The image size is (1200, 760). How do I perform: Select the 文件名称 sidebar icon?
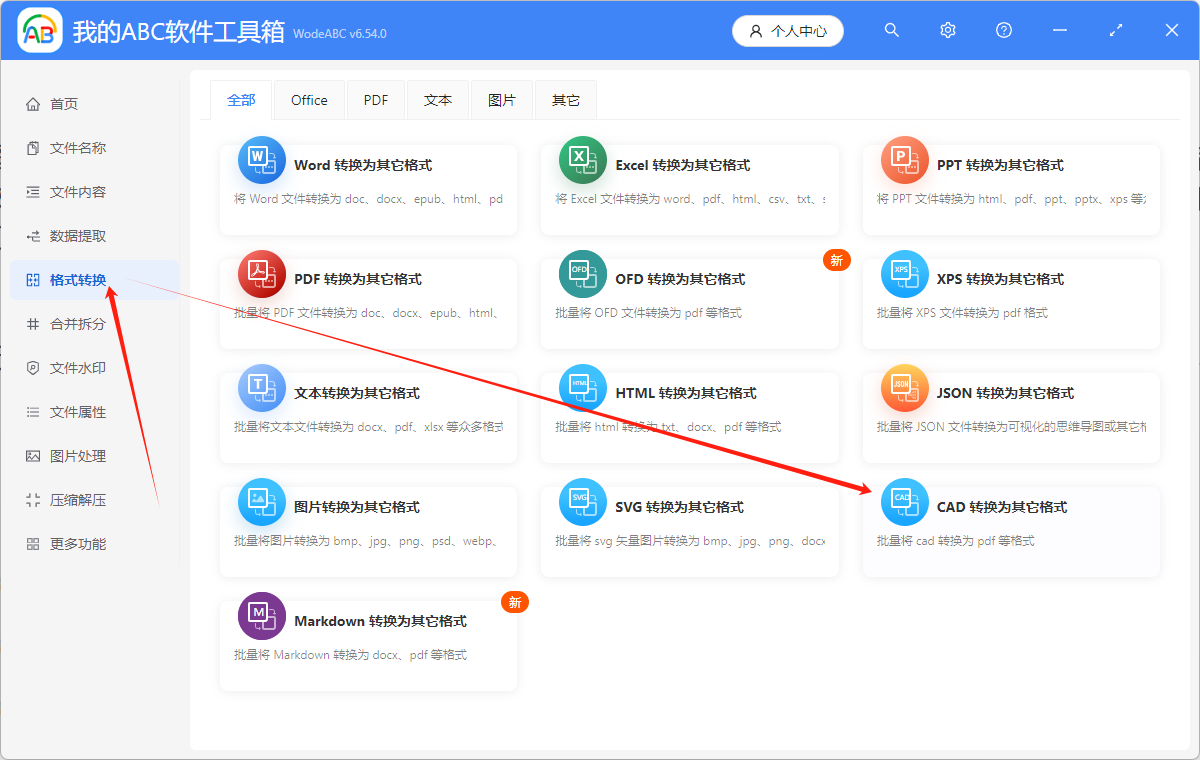click(x=34, y=147)
